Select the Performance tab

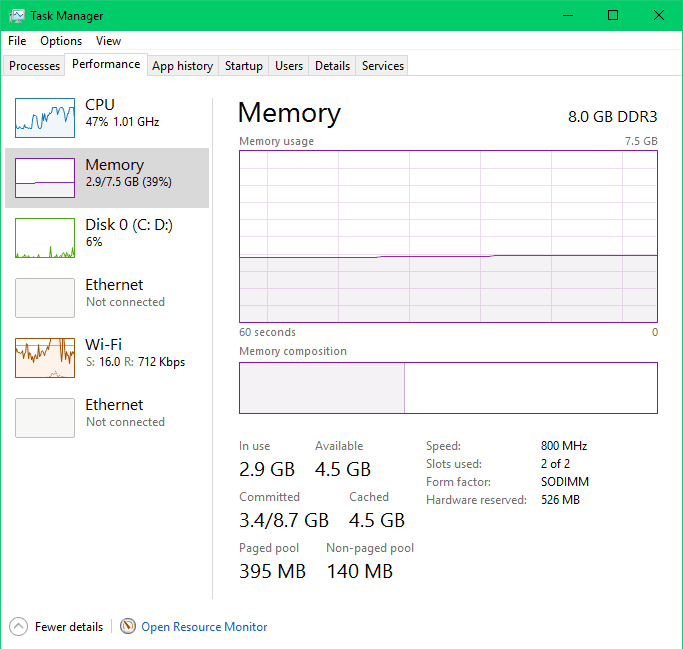(x=106, y=64)
